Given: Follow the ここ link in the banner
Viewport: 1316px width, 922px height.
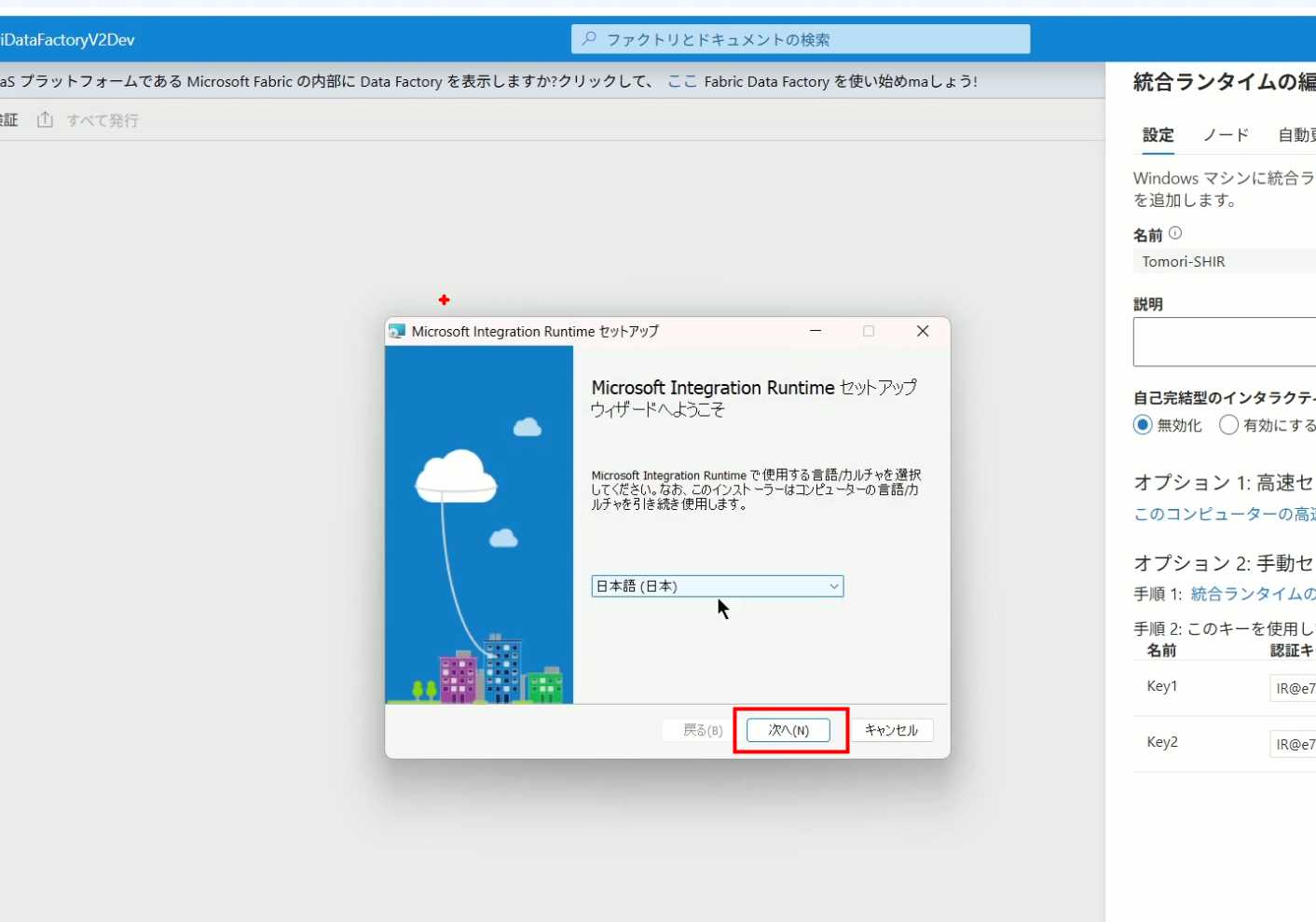Looking at the screenshot, I should pos(682,81).
